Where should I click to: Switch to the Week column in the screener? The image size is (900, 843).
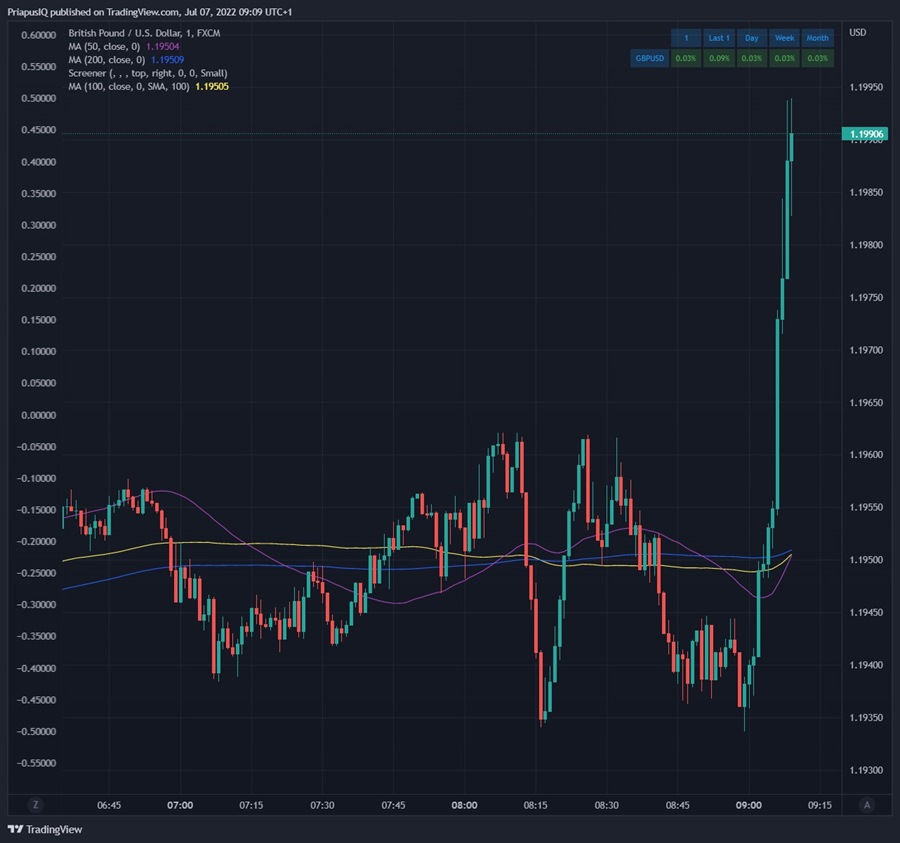tap(785, 37)
